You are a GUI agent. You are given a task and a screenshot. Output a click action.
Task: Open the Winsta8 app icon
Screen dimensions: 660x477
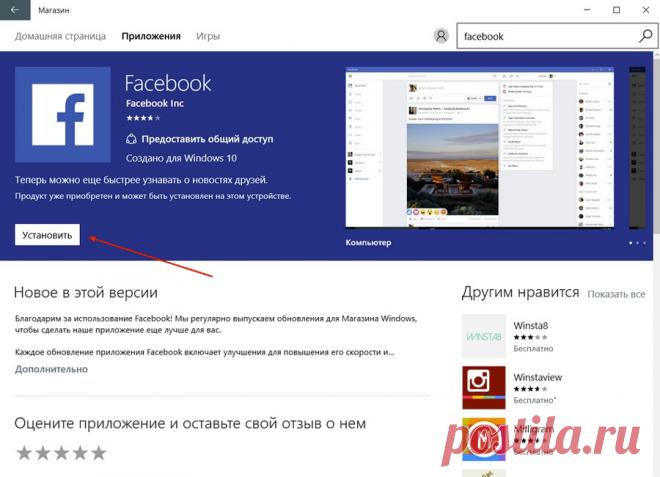483,337
